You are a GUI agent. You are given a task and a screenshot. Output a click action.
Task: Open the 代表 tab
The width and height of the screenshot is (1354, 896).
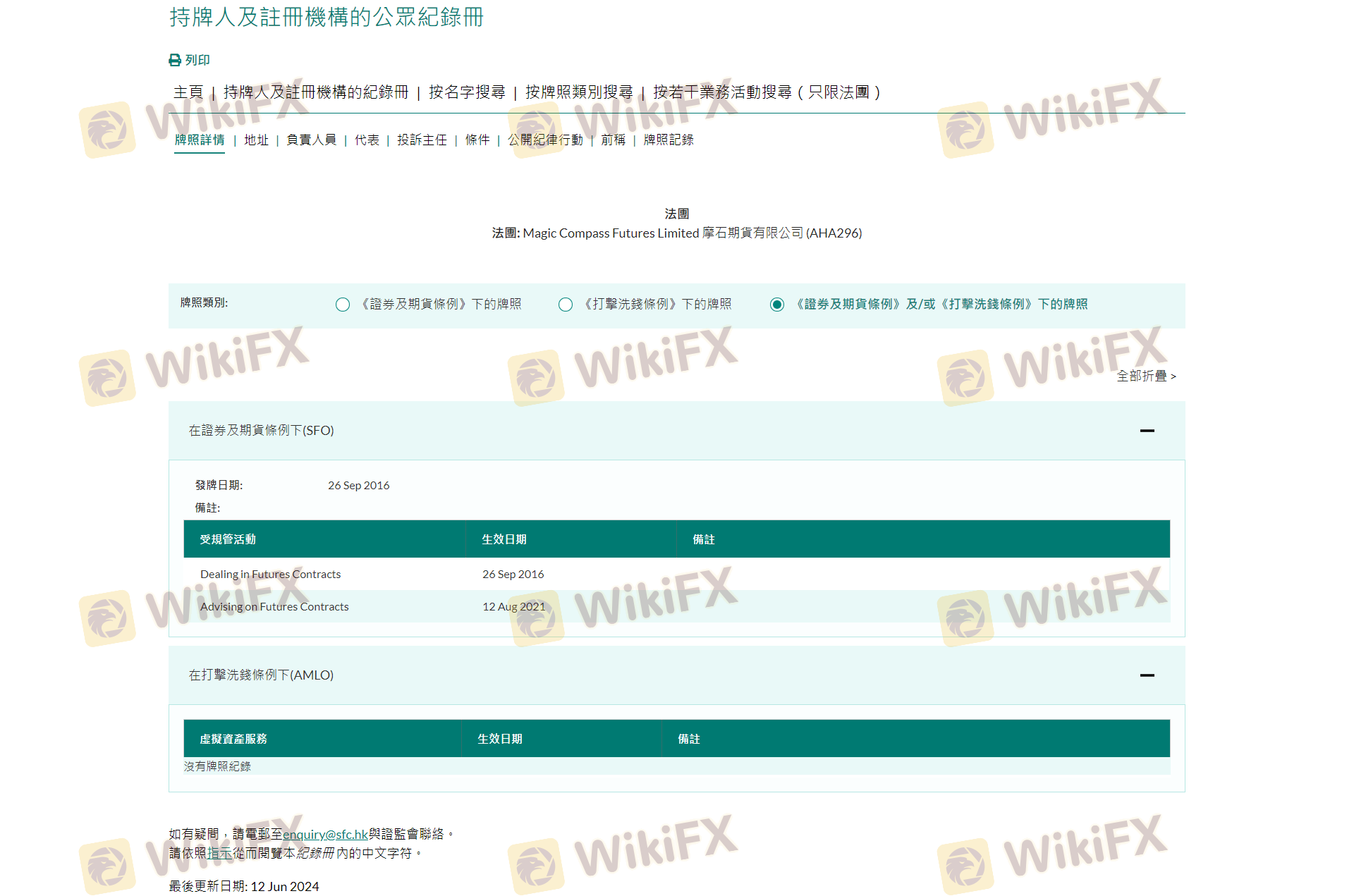(x=367, y=140)
